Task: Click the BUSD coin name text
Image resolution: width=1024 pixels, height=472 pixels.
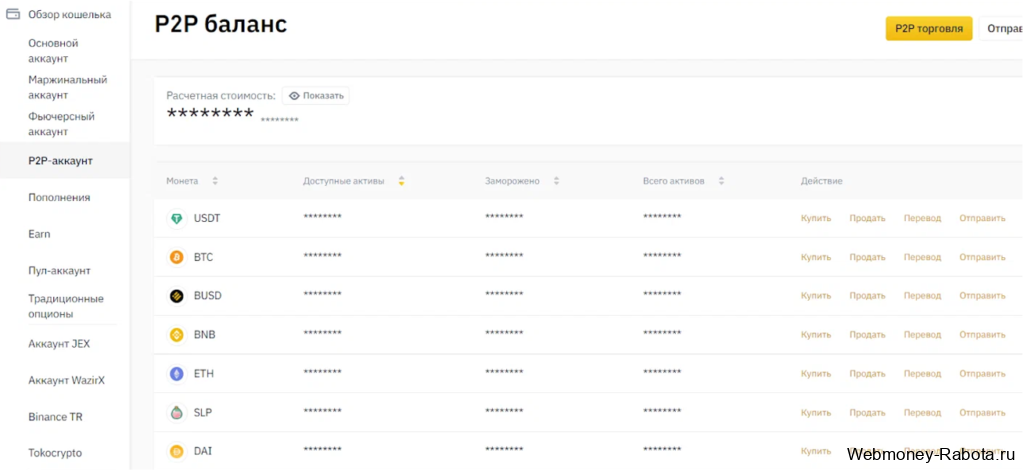Action: click(x=208, y=296)
